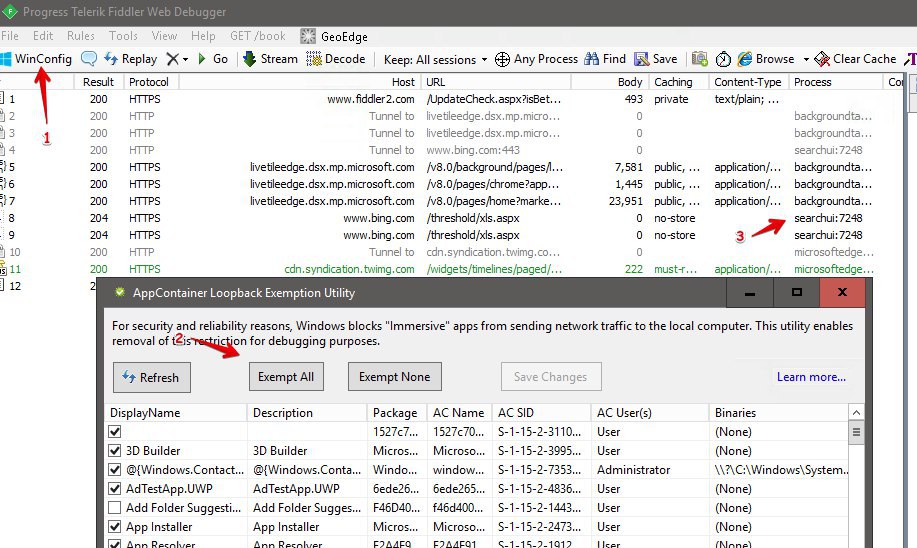
Task: Open the Edit menu
Action: 43,36
